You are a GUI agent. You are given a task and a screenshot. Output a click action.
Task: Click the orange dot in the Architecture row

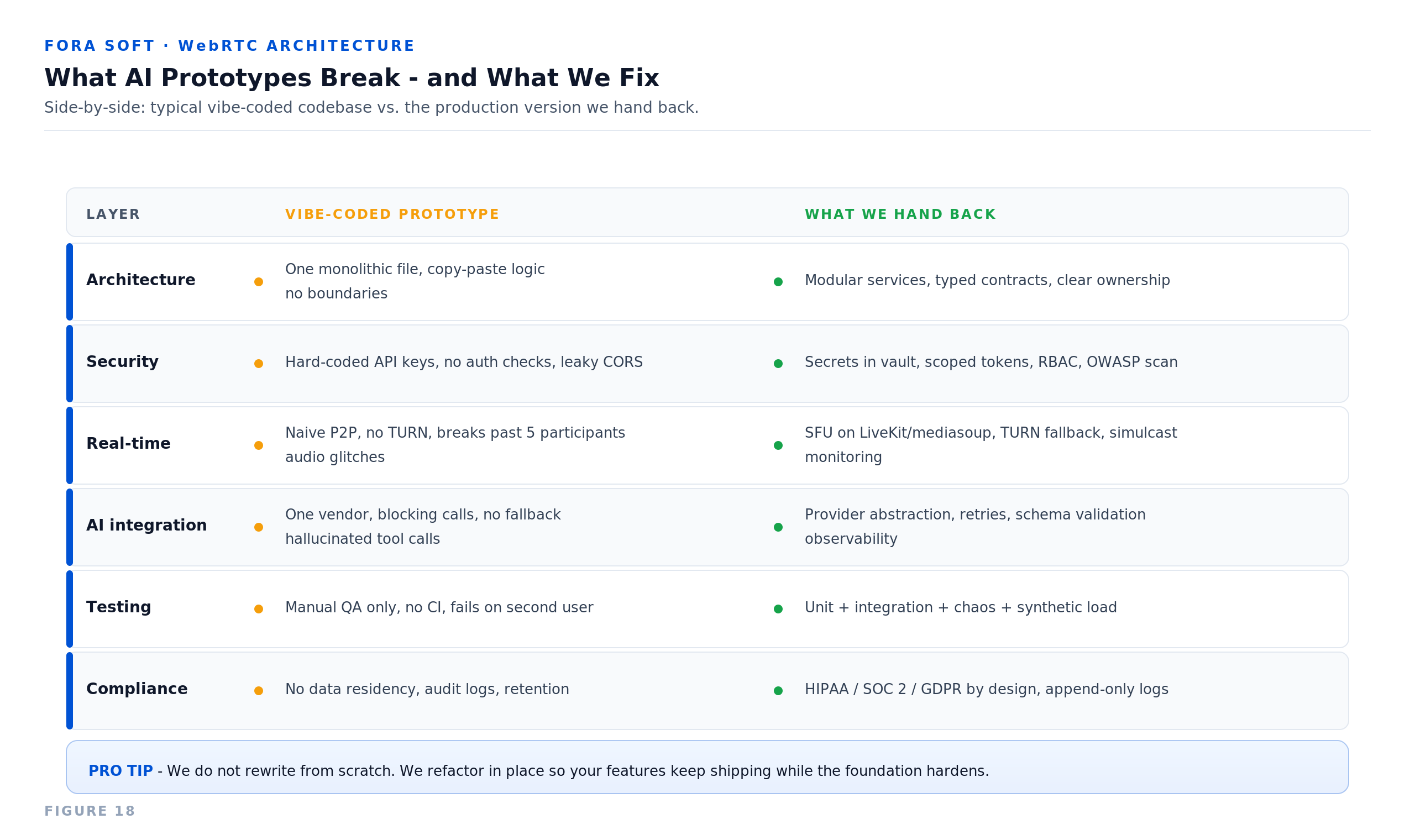click(x=259, y=282)
